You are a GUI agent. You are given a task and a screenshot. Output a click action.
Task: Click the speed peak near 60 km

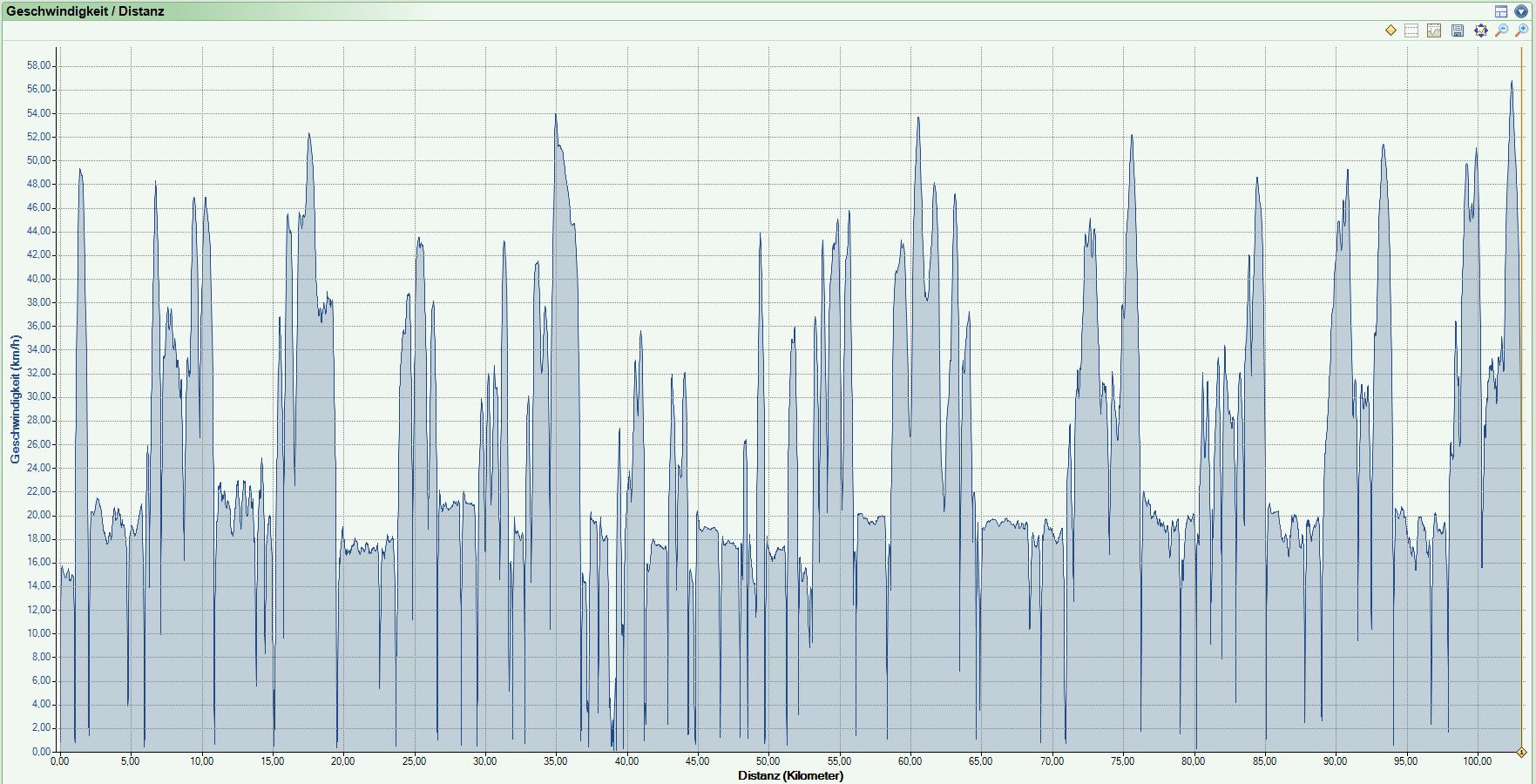917,118
